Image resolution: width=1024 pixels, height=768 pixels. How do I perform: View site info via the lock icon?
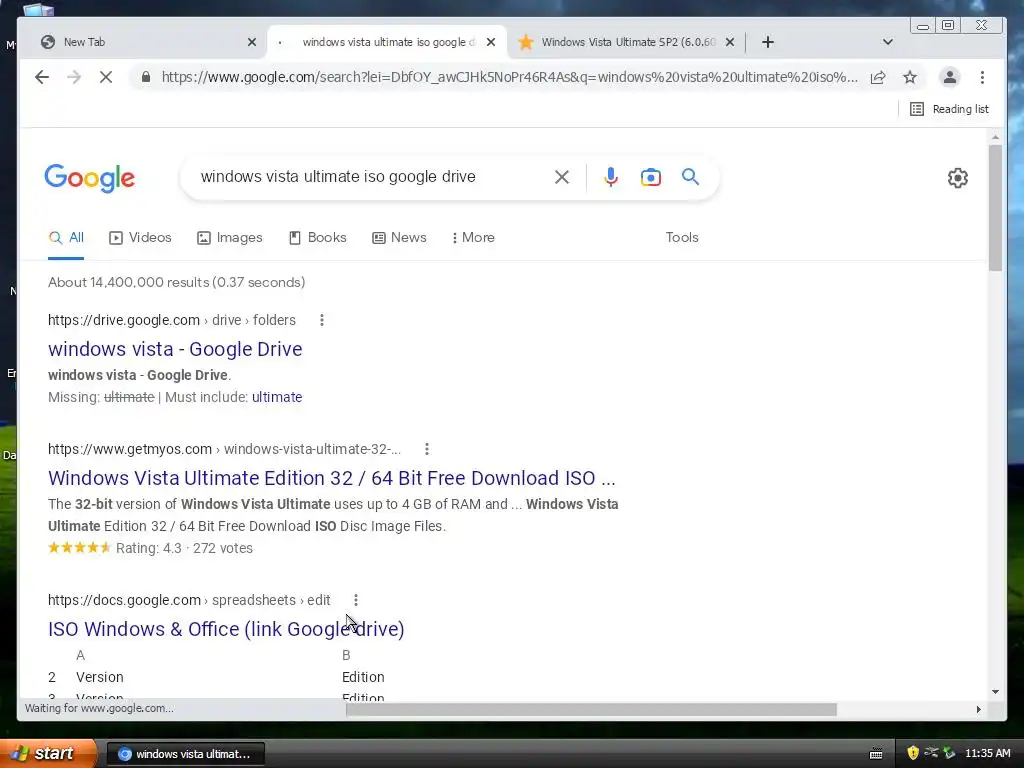(146, 77)
